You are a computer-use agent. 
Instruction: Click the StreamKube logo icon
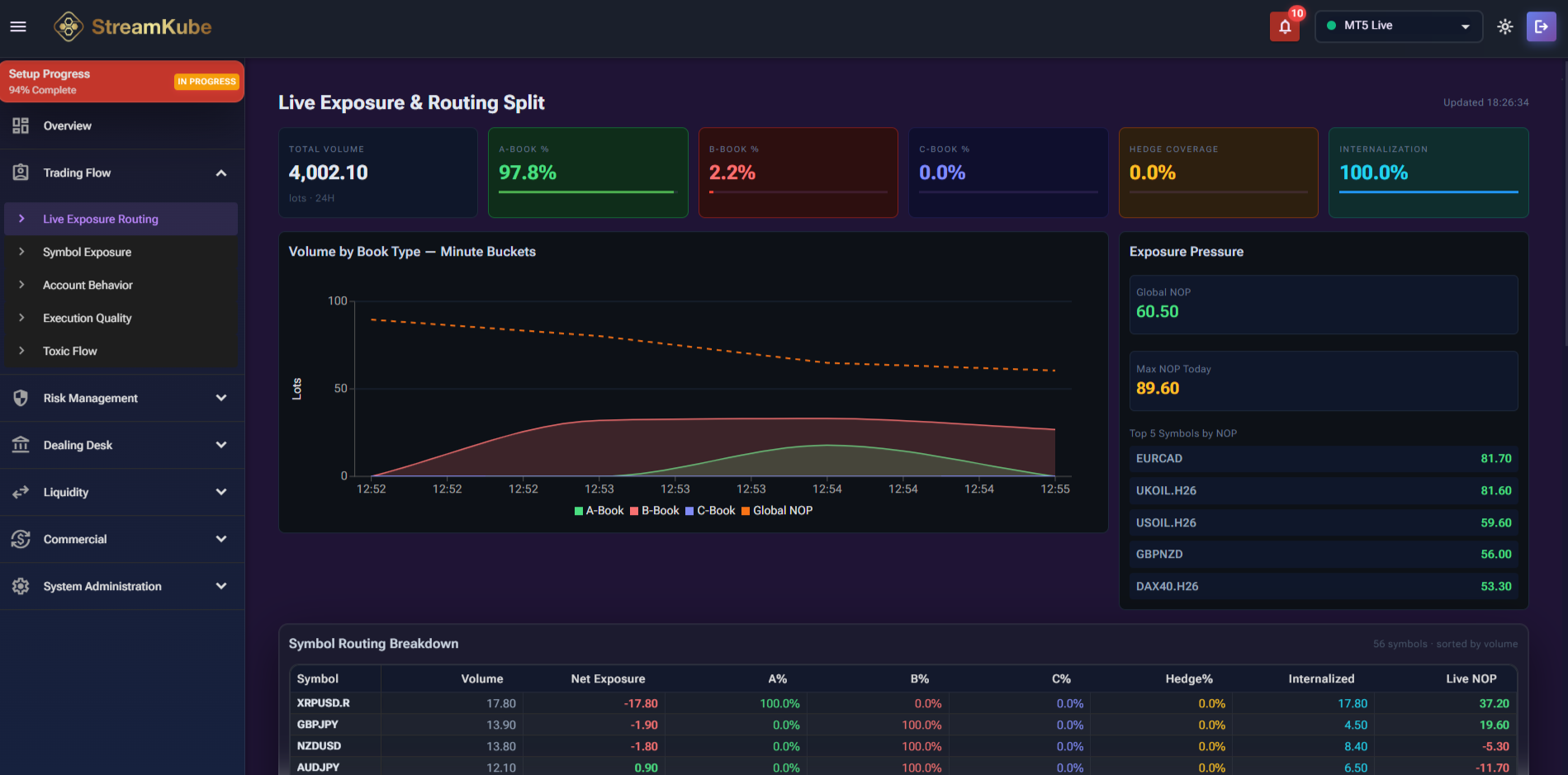point(69,26)
